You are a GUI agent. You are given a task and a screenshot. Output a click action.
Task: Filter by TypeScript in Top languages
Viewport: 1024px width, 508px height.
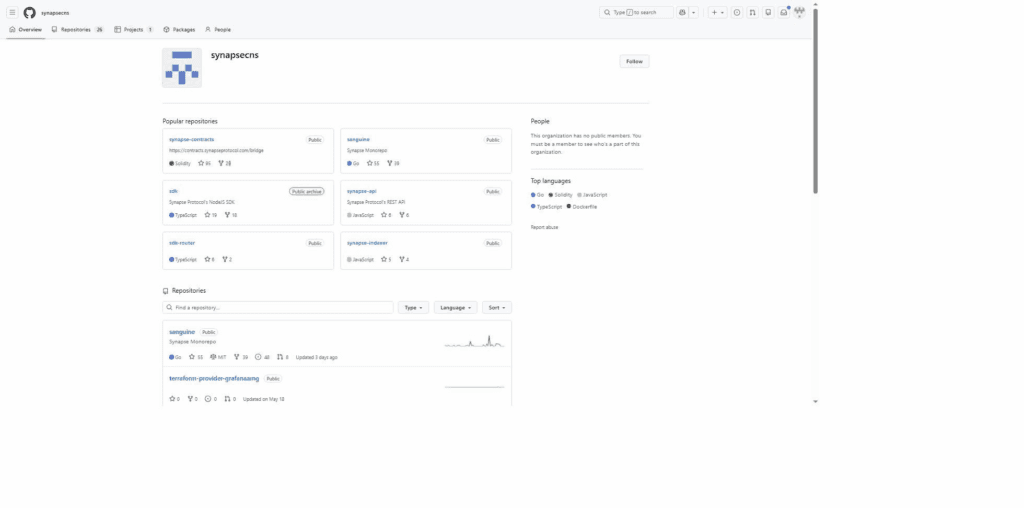(547, 206)
